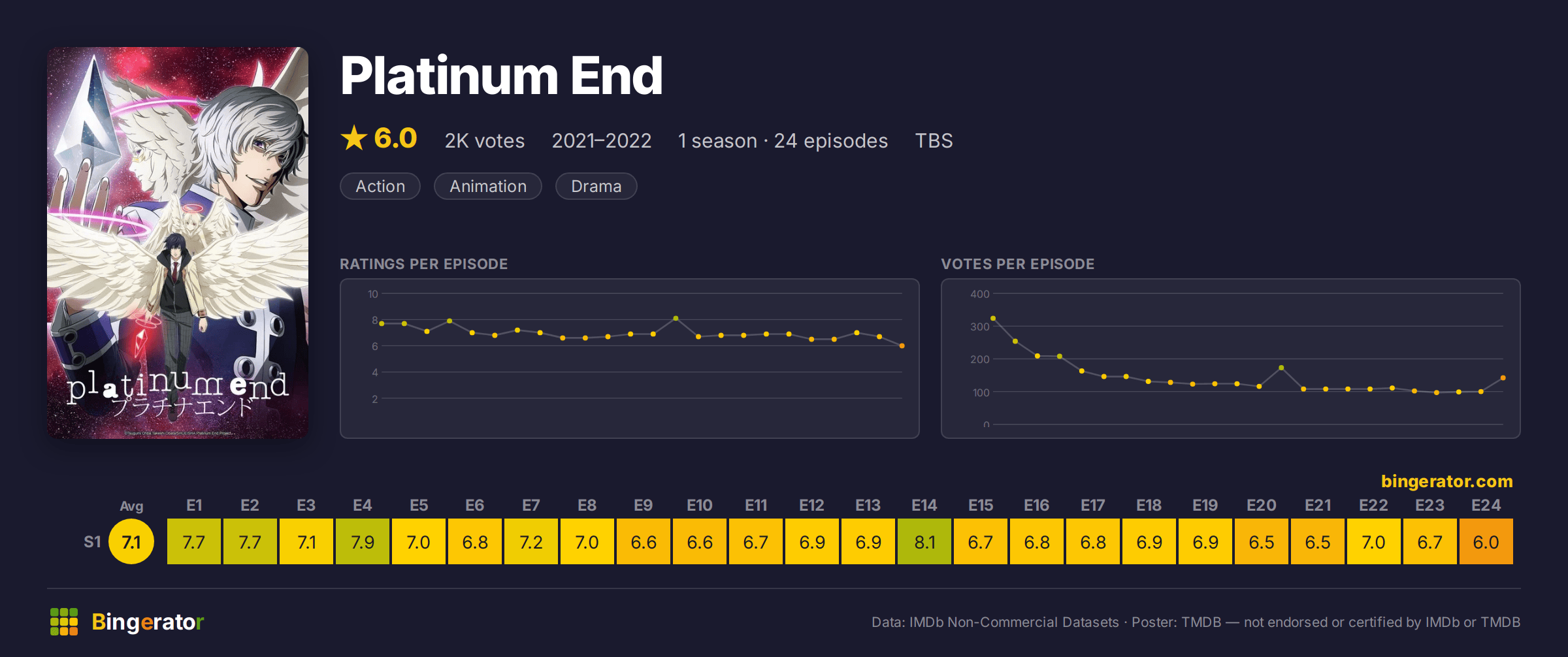Image resolution: width=1568 pixels, height=657 pixels.
Task: Click the Bingerator brand name text
Action: click(x=148, y=622)
